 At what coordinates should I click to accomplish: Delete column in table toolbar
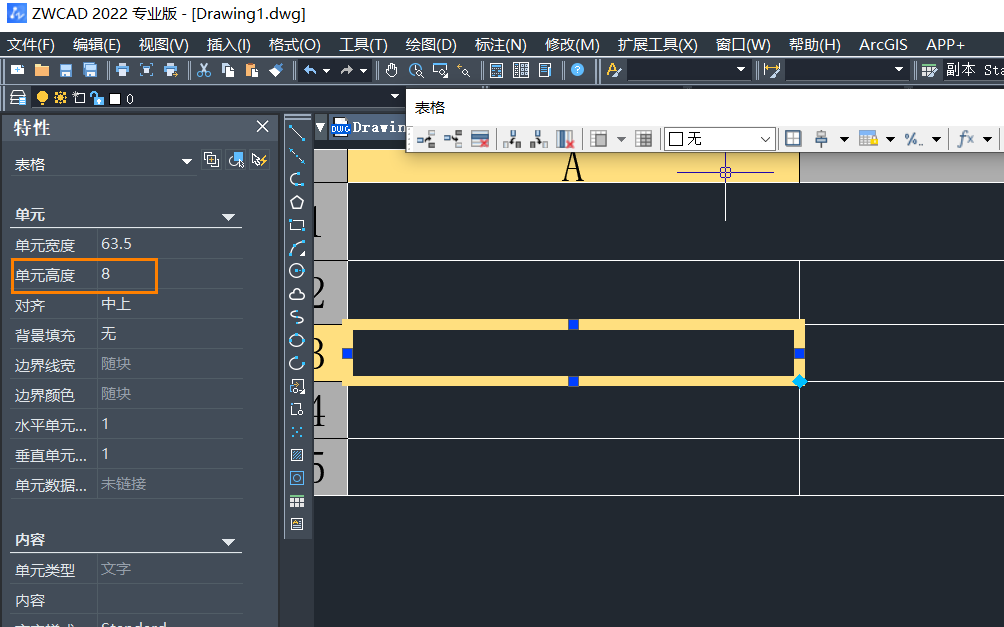pos(565,138)
